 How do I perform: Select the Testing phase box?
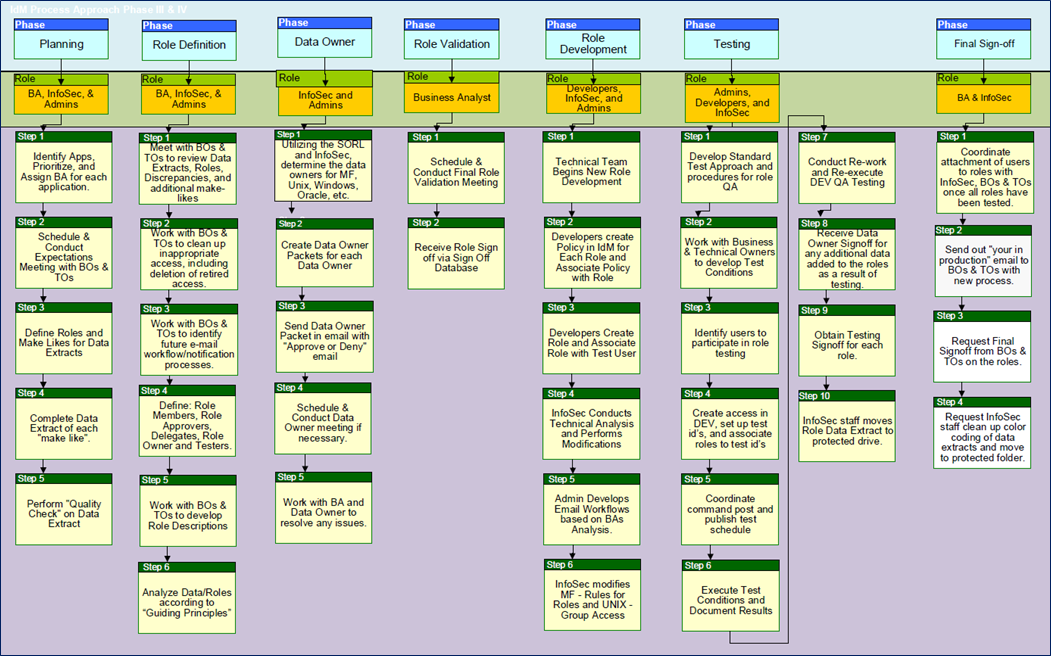(731, 44)
